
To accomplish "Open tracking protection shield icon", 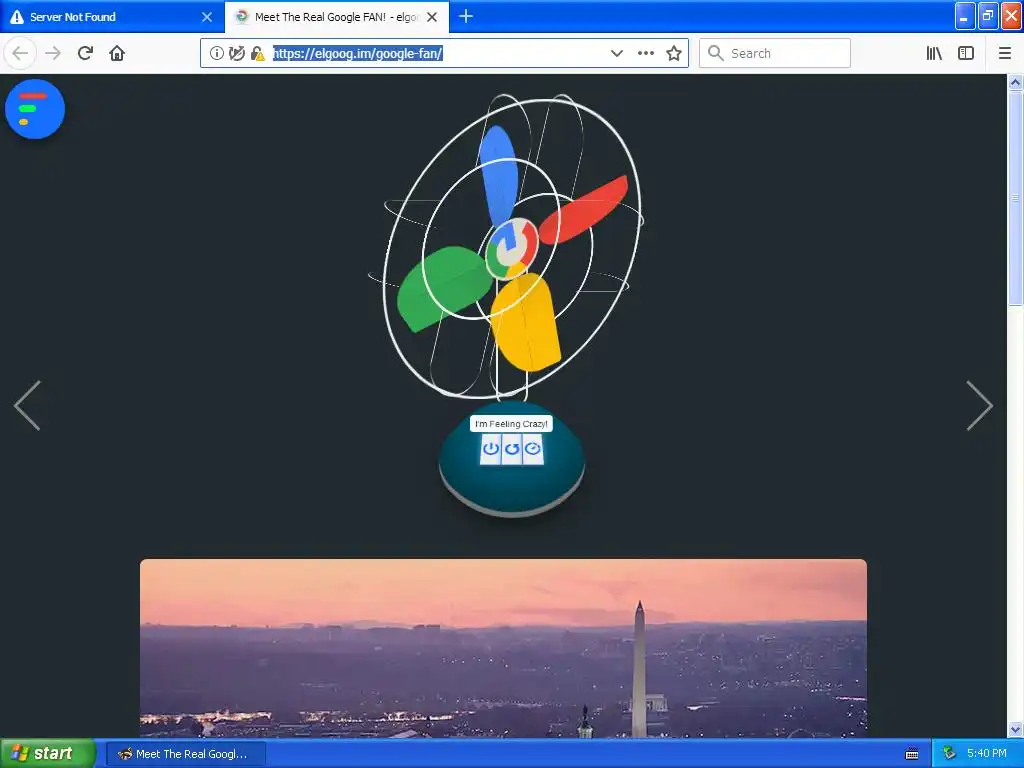I will point(237,54).
